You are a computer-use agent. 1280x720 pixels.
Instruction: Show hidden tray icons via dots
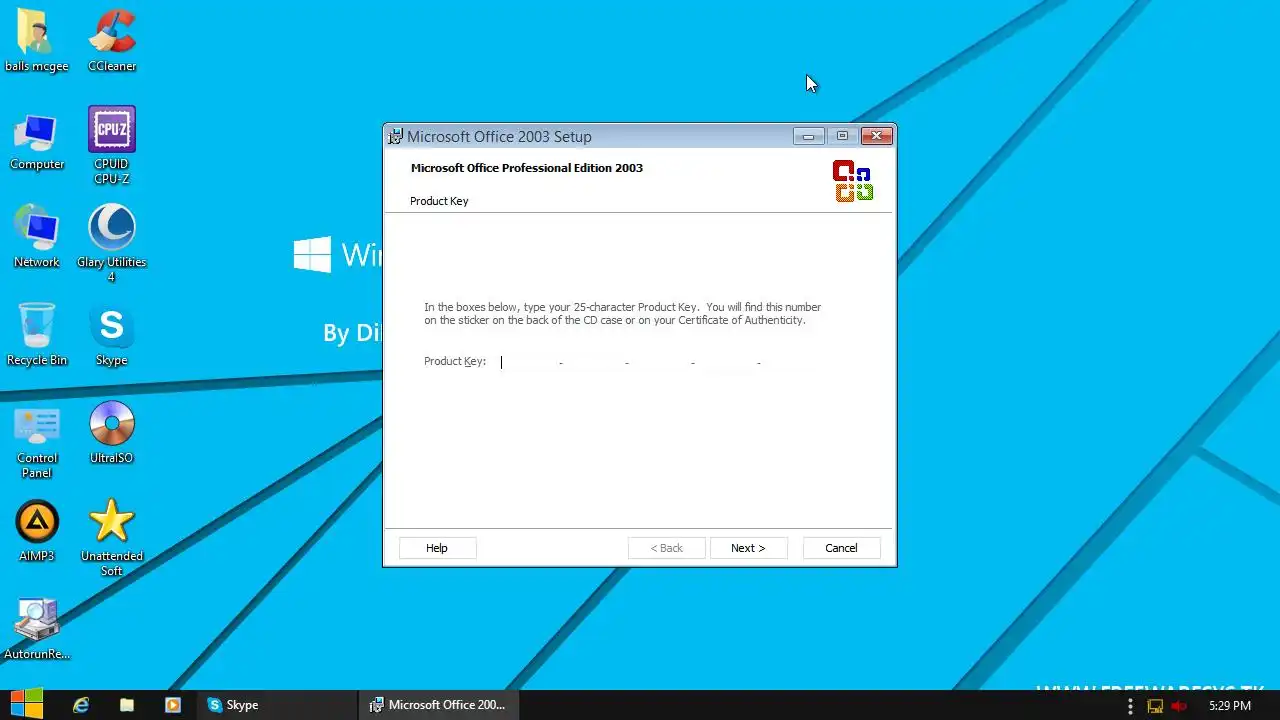(1130, 706)
